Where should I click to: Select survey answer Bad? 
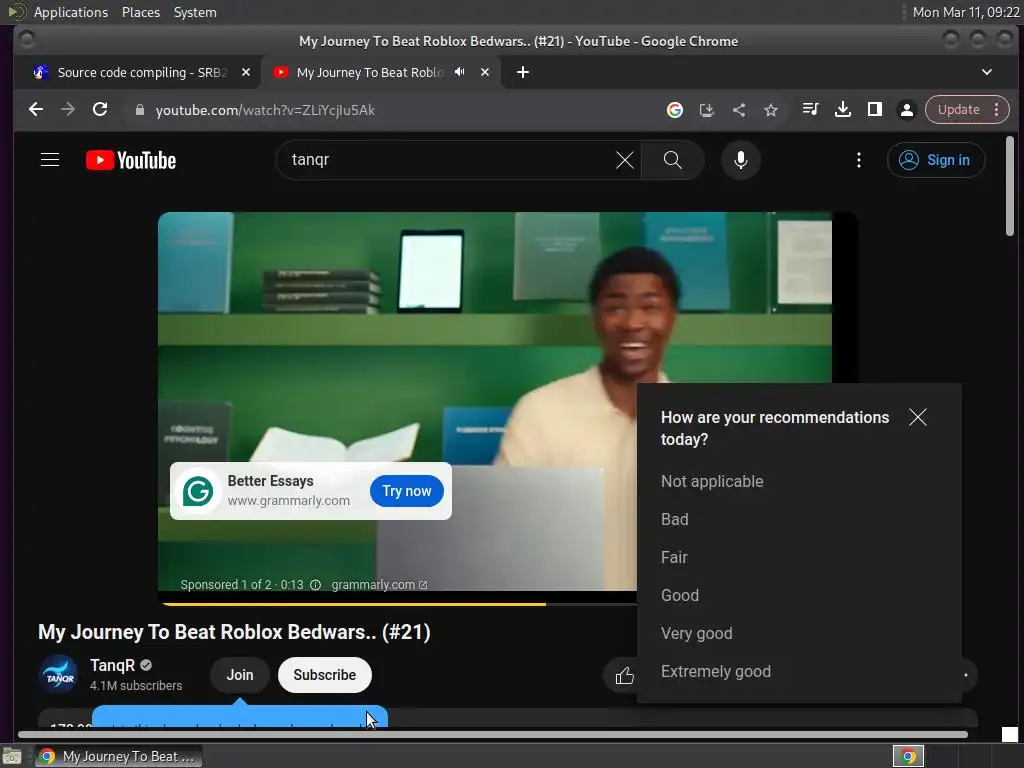point(675,519)
